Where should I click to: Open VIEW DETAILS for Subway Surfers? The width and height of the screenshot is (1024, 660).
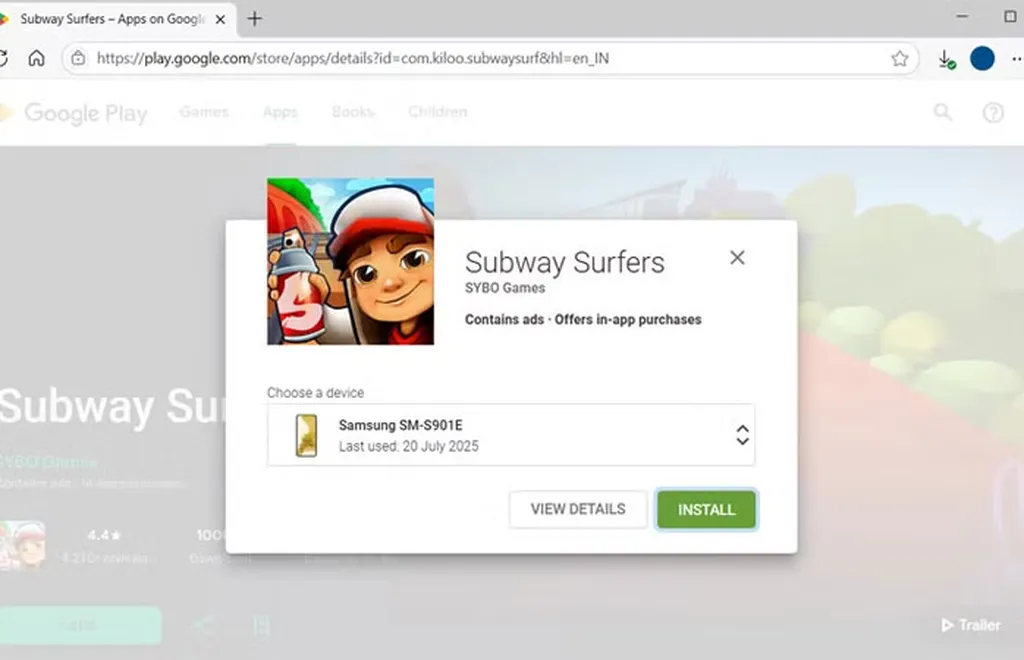click(x=578, y=509)
